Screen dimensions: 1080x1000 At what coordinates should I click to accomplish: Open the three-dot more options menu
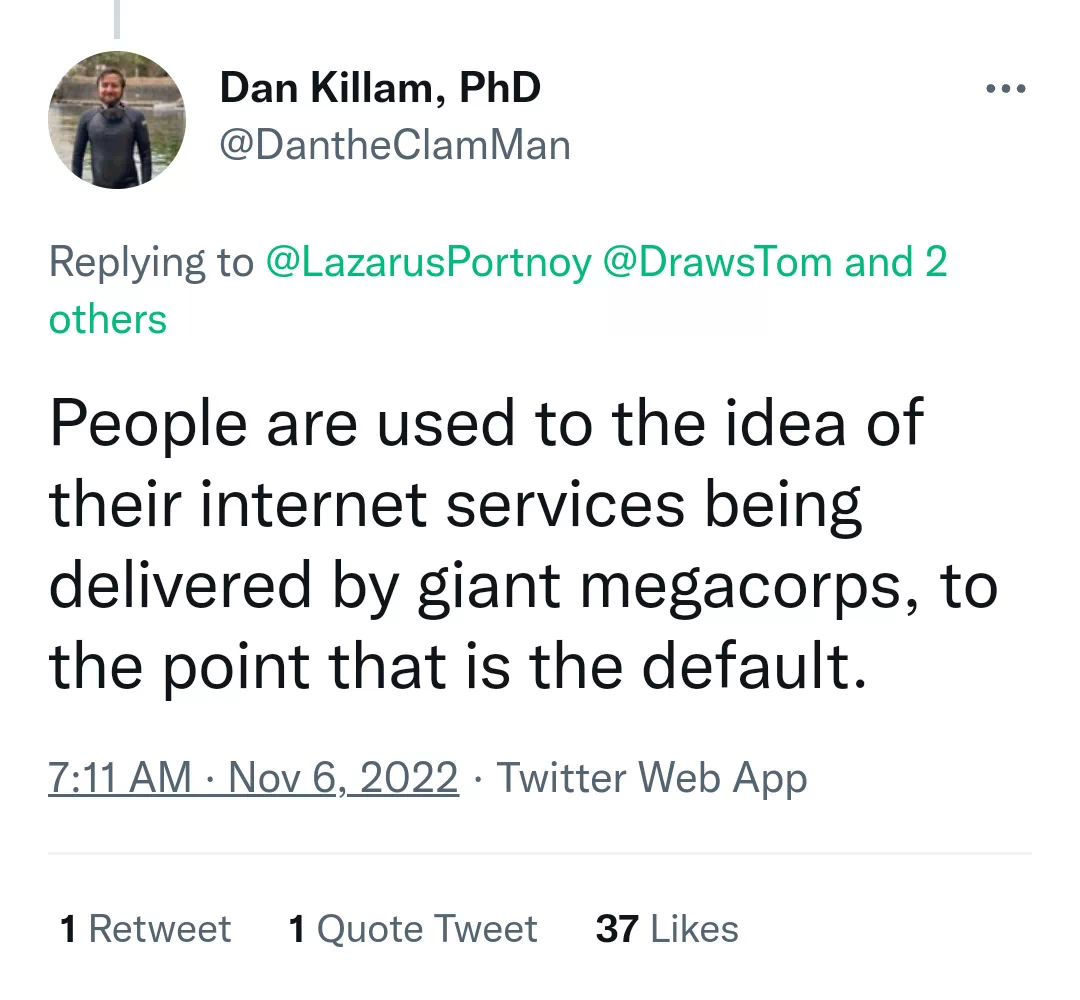click(x=1006, y=89)
